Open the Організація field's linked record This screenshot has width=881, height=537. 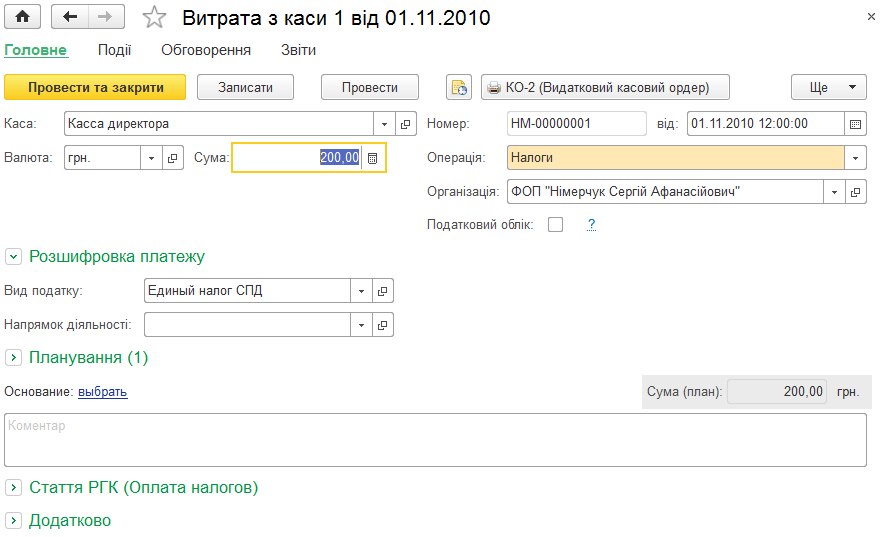point(855,192)
